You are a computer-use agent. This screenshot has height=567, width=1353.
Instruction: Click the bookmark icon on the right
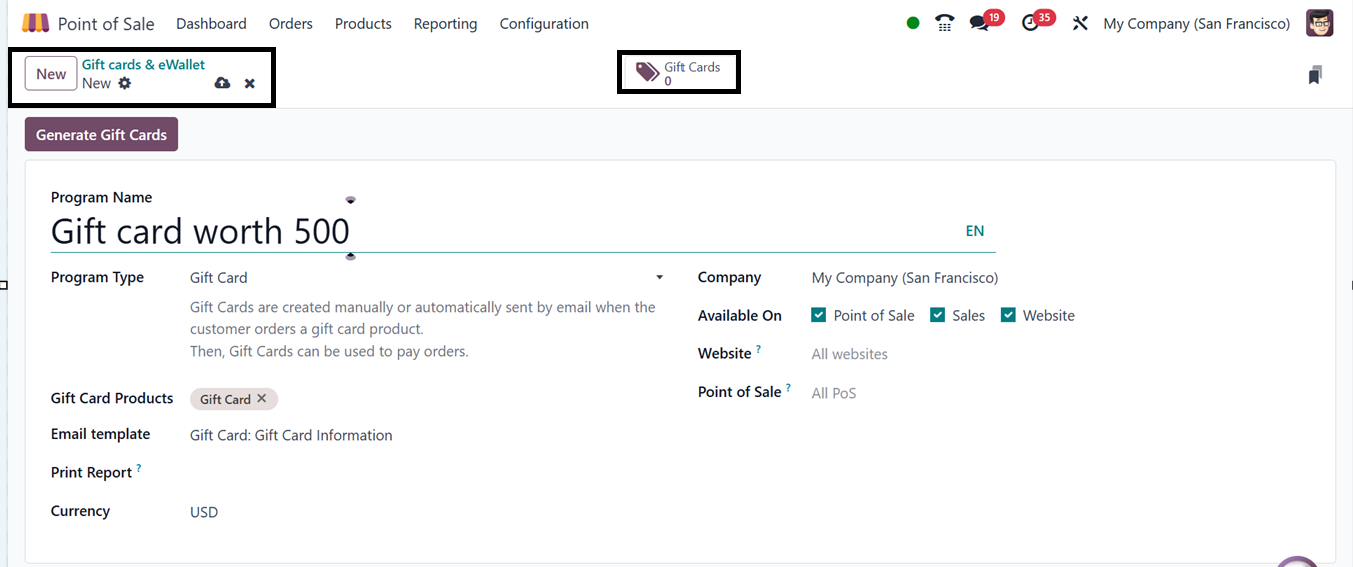pos(1315,75)
